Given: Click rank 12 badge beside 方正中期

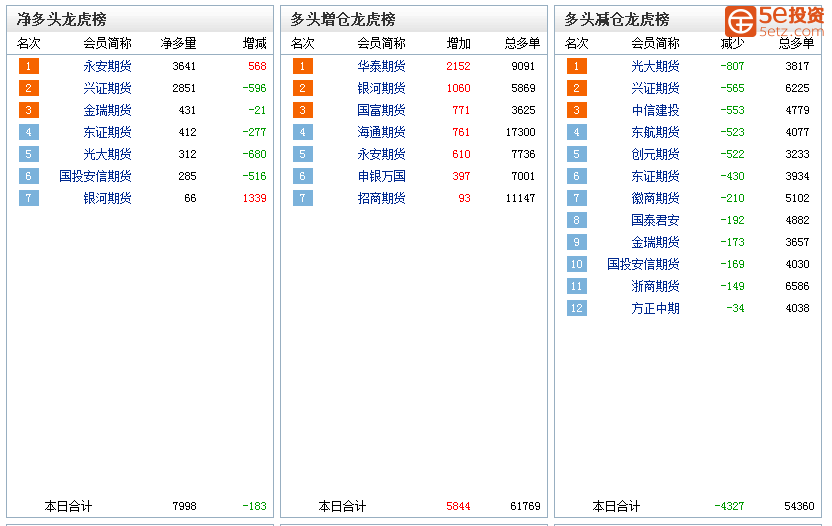Looking at the screenshot, I should click(x=577, y=308).
